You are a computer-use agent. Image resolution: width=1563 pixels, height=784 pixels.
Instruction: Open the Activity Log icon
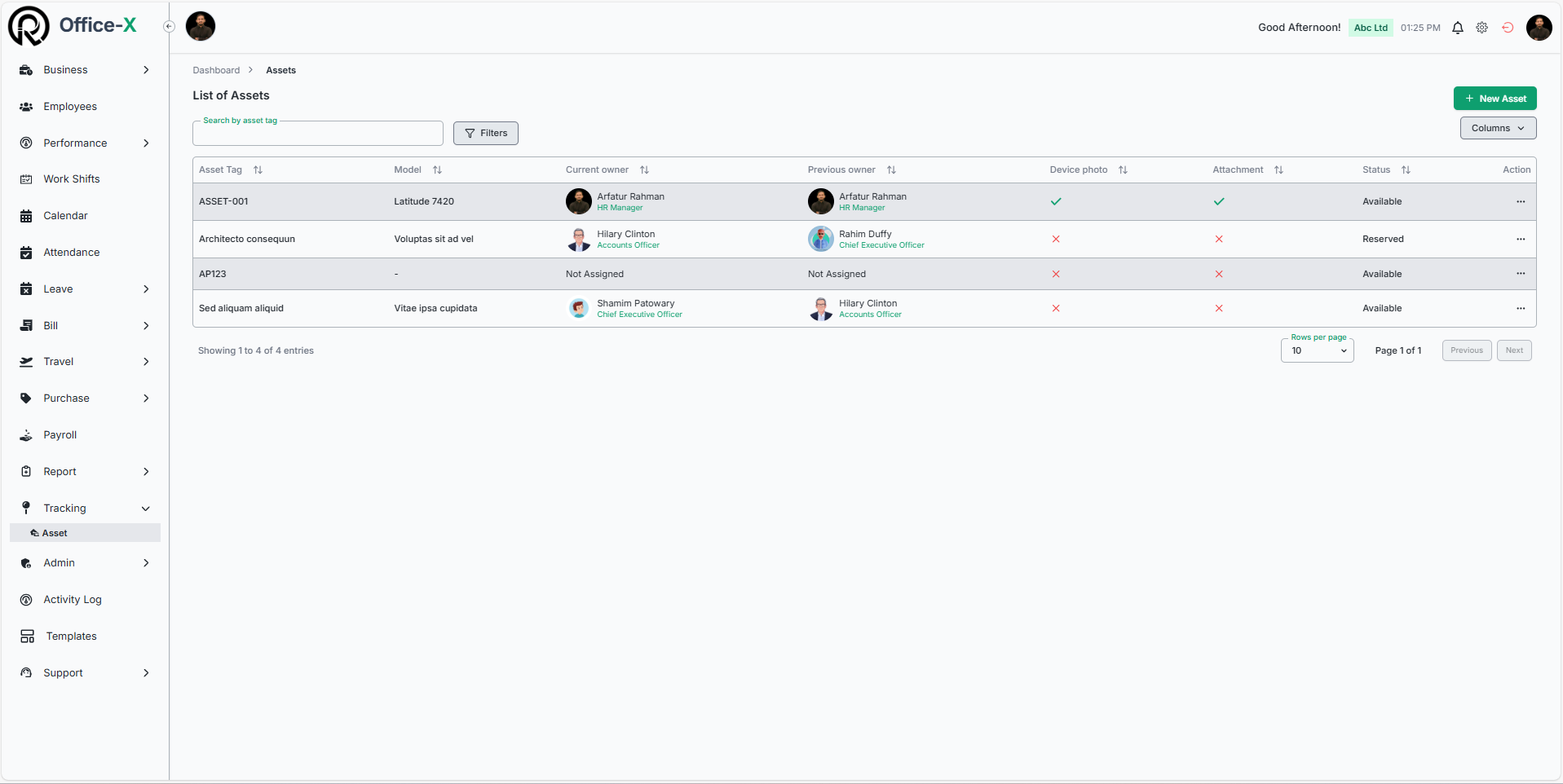pos(27,599)
